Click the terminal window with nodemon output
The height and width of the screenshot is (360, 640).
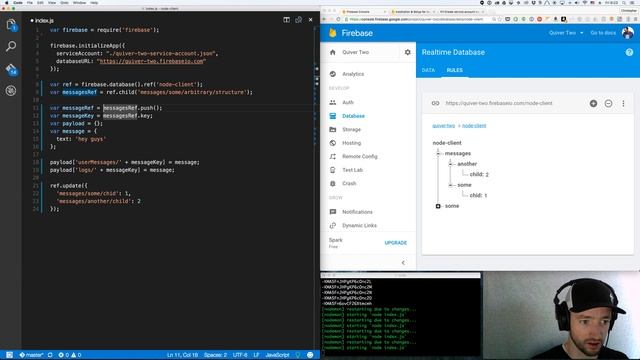tap(401, 315)
